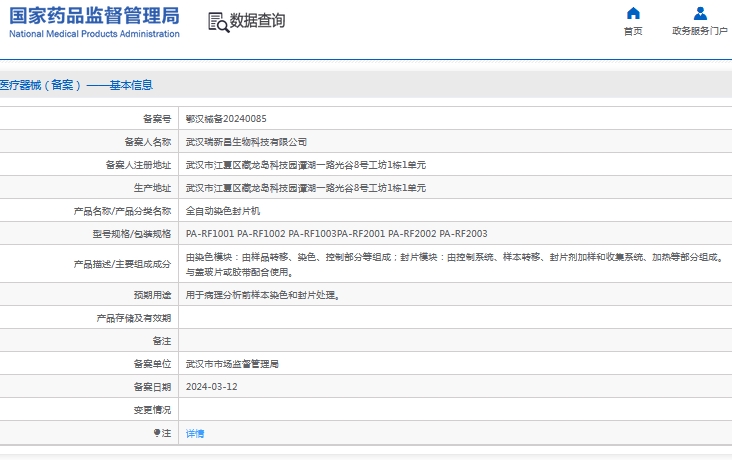The image size is (732, 460).
Task: Click the 备注 field label
Action: pyautogui.click(x=162, y=341)
